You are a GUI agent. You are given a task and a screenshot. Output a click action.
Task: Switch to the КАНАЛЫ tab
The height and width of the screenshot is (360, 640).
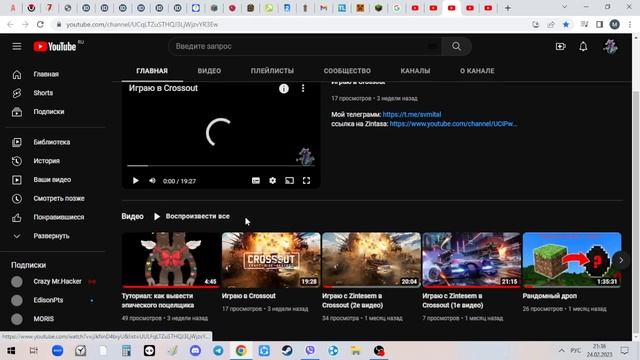click(415, 71)
